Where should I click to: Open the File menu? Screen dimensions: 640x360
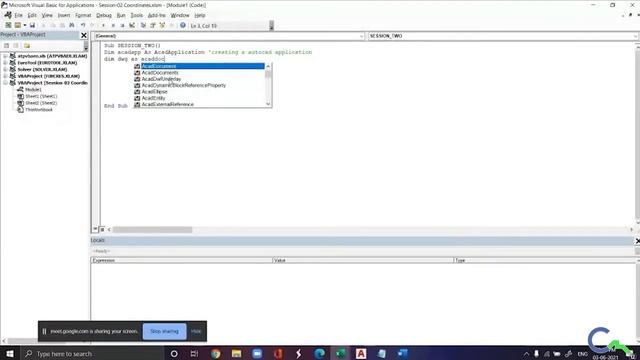coord(18,15)
